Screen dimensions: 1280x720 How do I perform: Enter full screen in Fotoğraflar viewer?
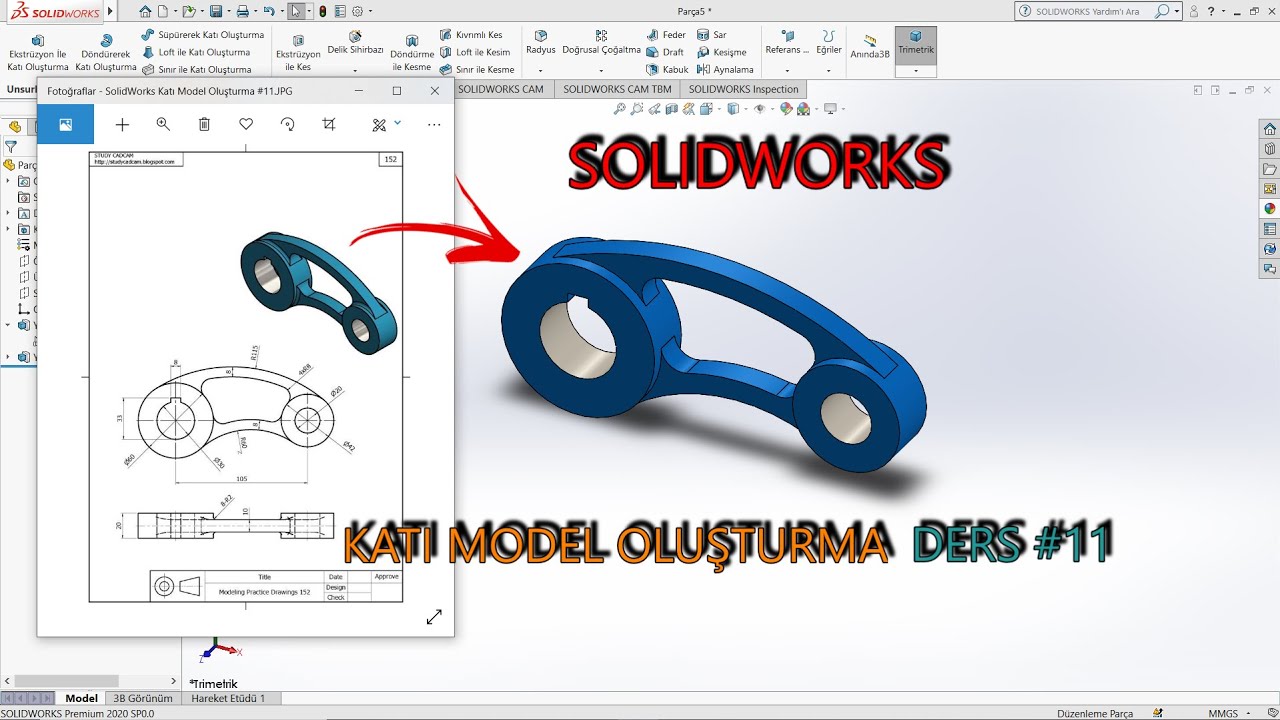click(434, 617)
